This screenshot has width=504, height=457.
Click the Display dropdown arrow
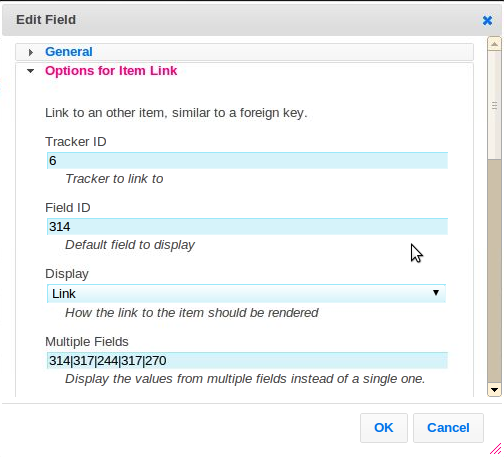pos(436,293)
